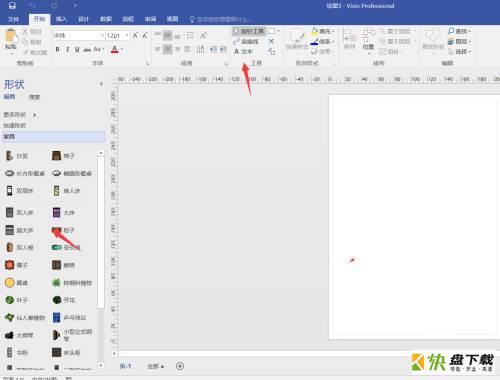
Task: Select the orange 凳子 stool shape
Action: click(17, 265)
